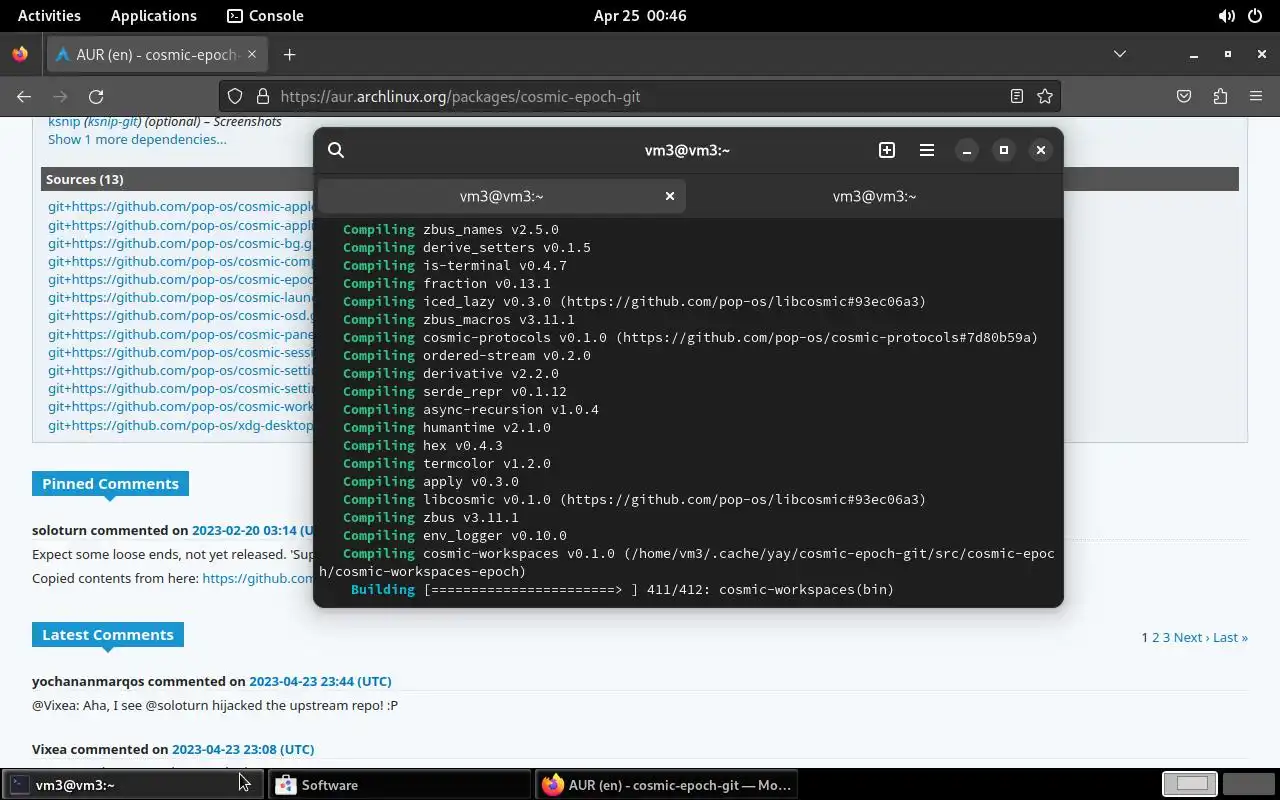Close the AUR cosmic-epoch browser tab

[252, 55]
